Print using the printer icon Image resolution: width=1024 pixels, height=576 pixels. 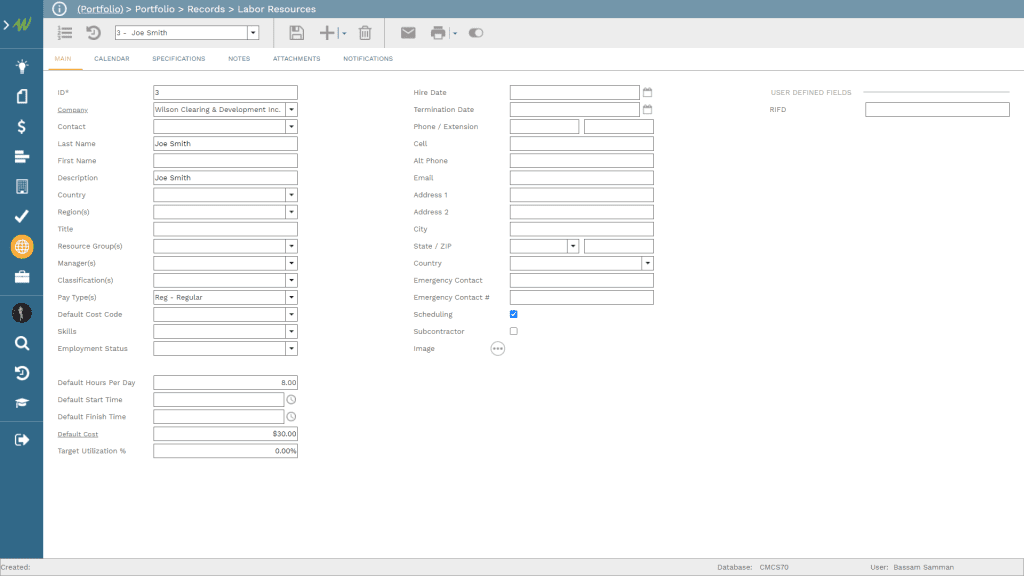[438, 33]
